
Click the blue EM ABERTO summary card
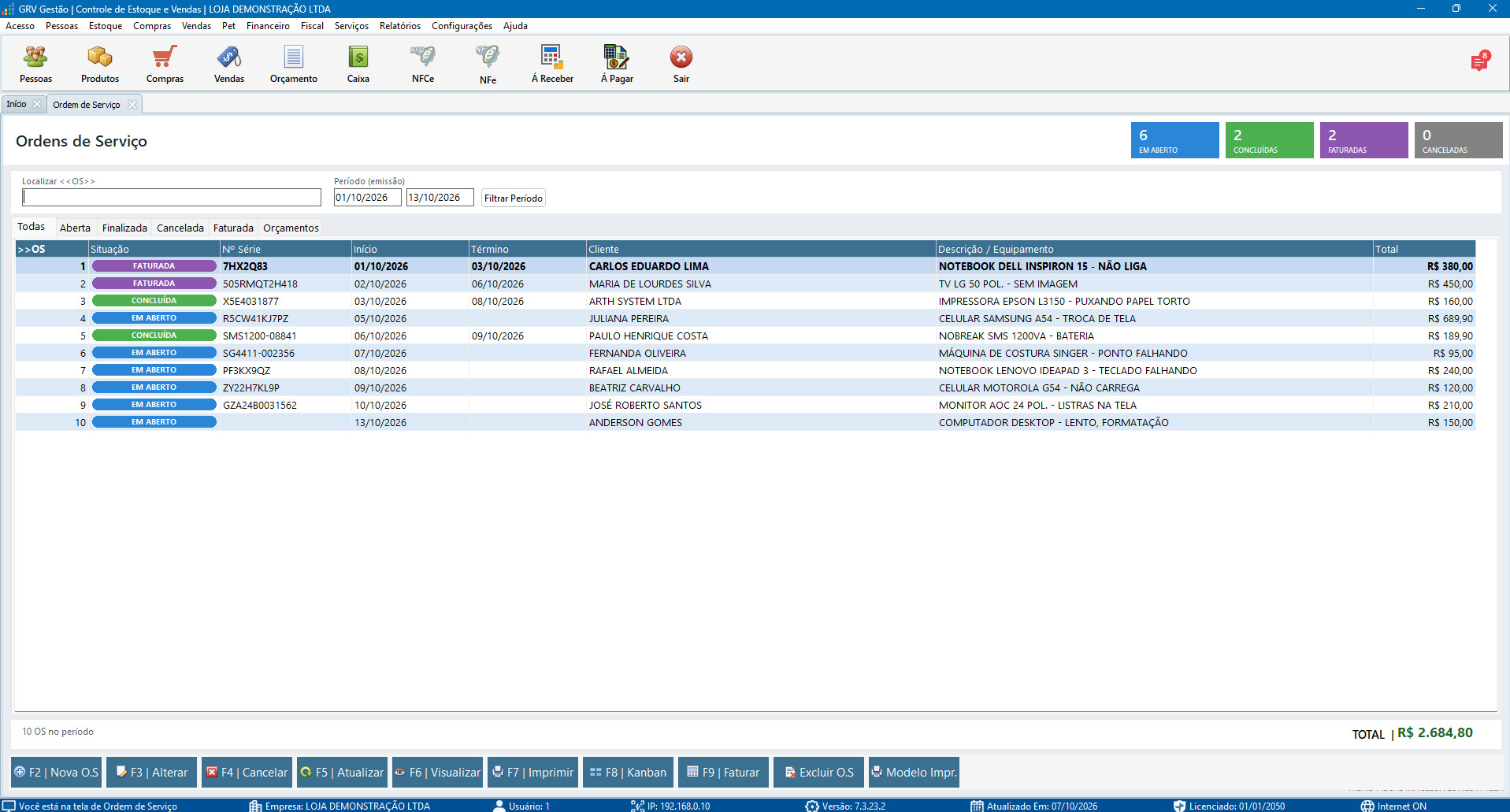(1174, 140)
